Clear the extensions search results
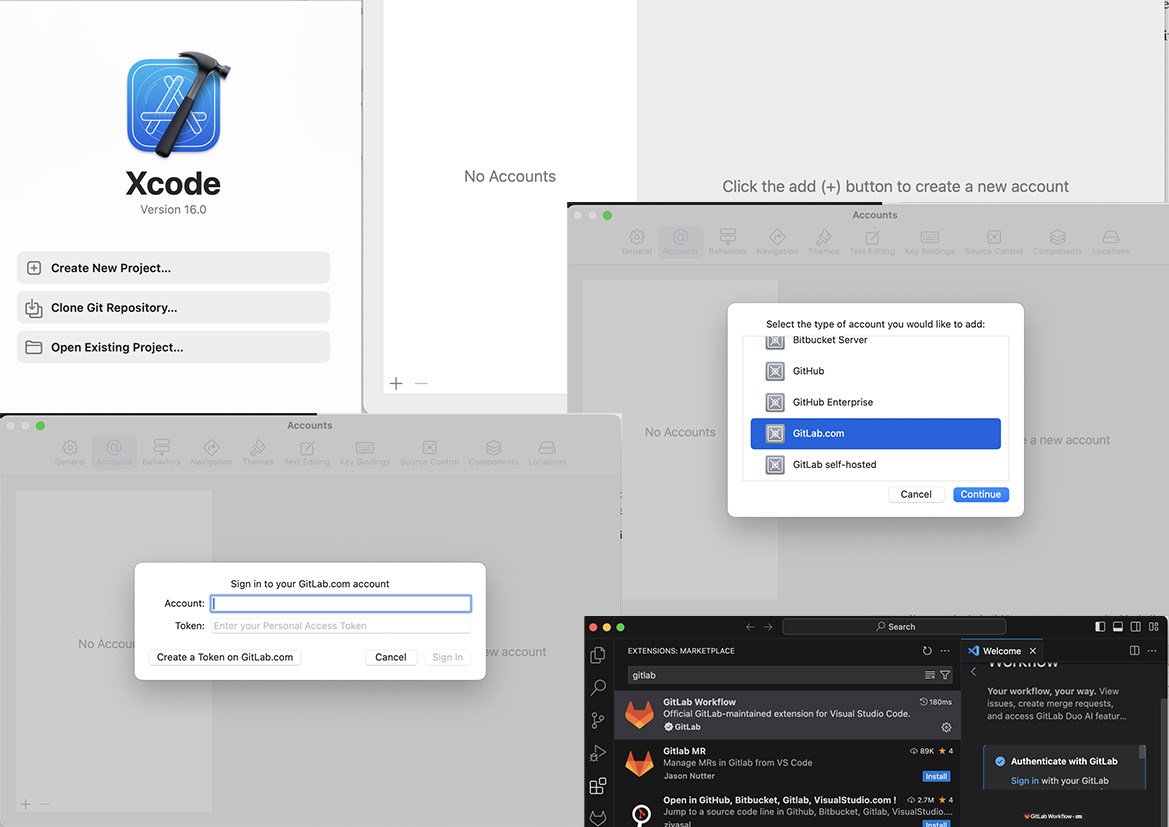 point(930,675)
